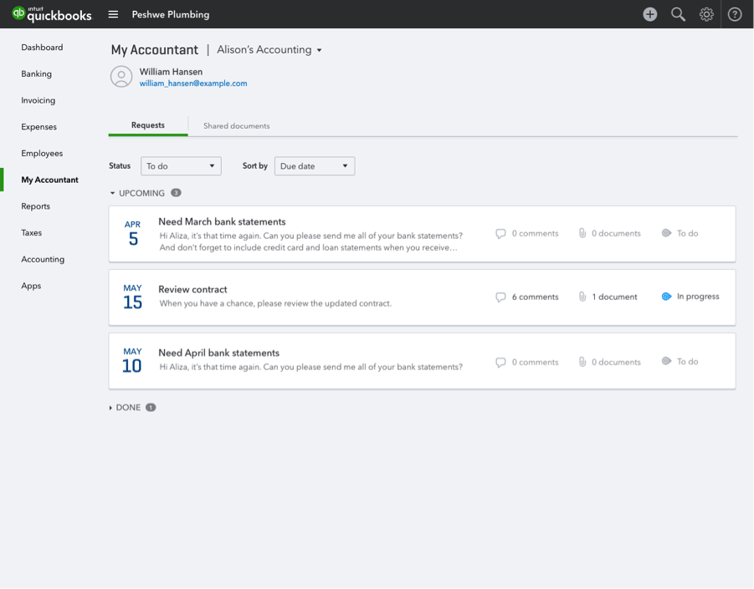Click 1 document on Review contract
754x589 pixels.
615,297
